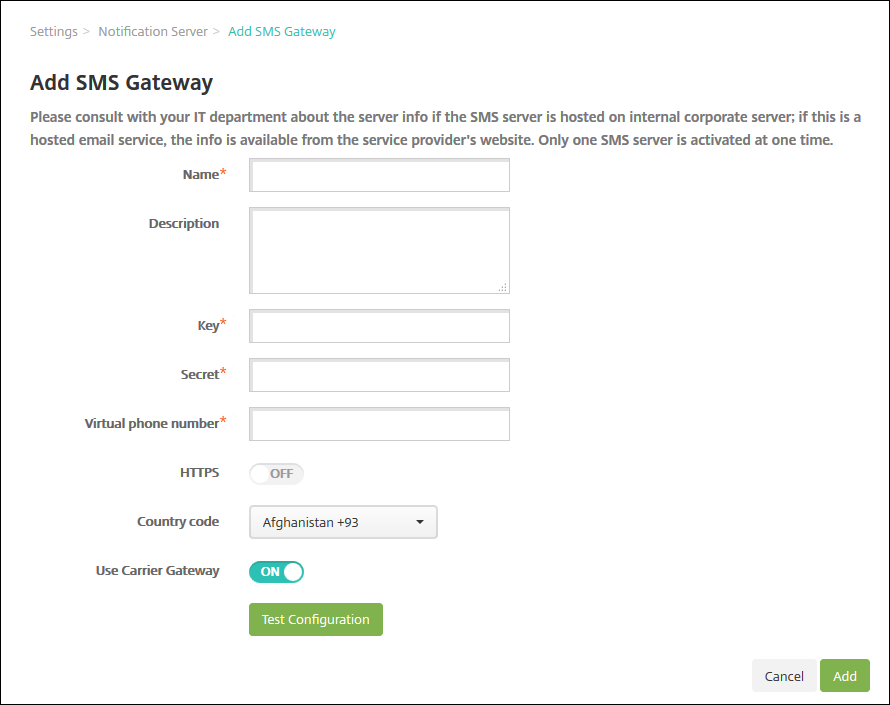The image size is (890, 705).
Task: Select the Virtual phone number field
Action: pyautogui.click(x=379, y=424)
